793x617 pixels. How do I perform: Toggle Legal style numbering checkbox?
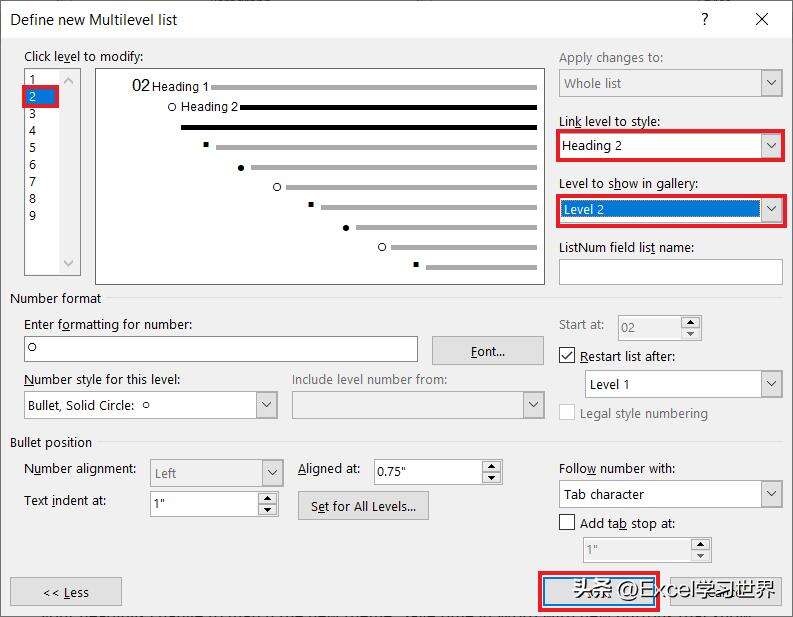[567, 413]
